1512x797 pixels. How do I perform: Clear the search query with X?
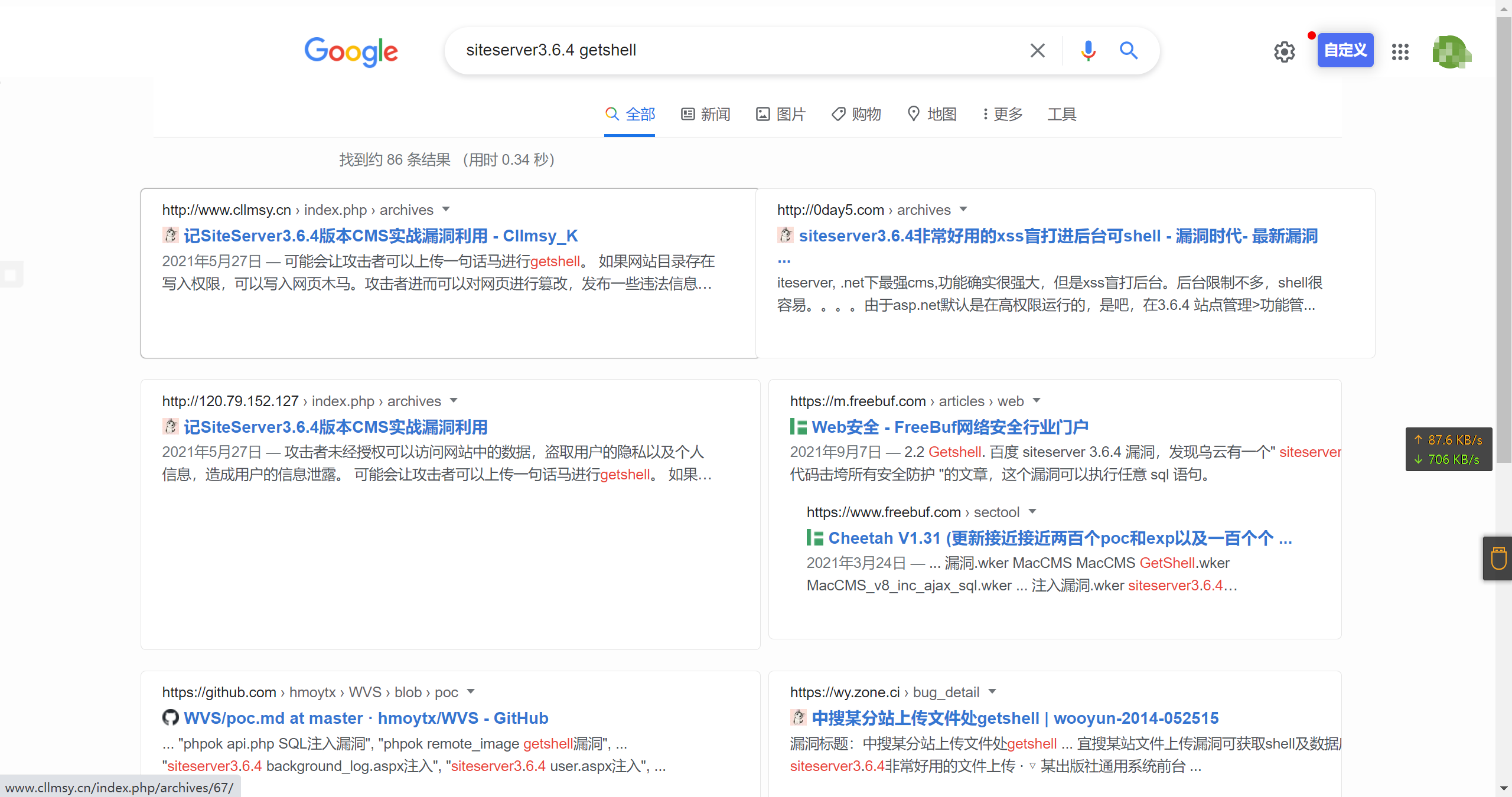coord(1037,51)
